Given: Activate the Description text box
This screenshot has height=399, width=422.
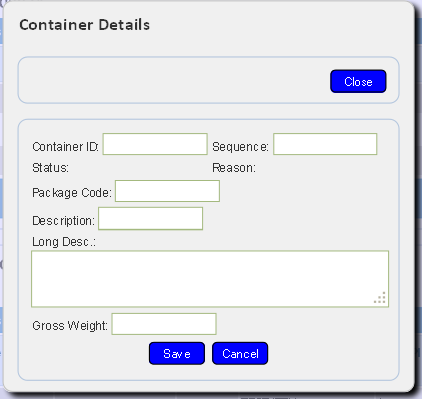Looking at the screenshot, I should [151, 219].
